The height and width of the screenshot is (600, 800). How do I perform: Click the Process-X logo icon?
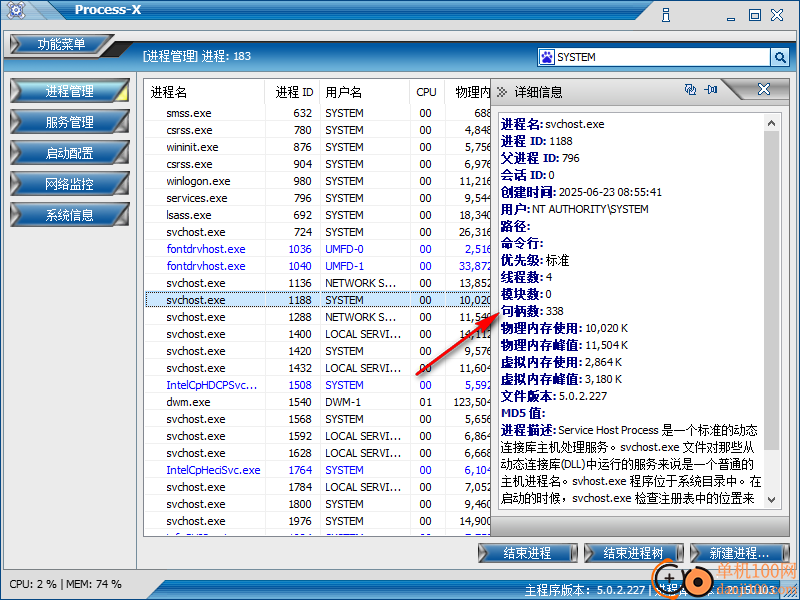click(16, 10)
